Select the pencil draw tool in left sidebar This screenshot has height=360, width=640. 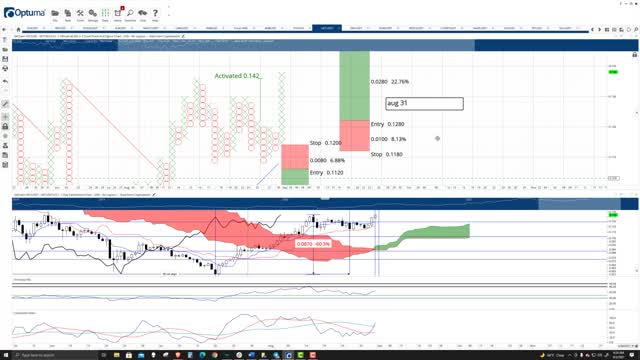click(x=5, y=104)
